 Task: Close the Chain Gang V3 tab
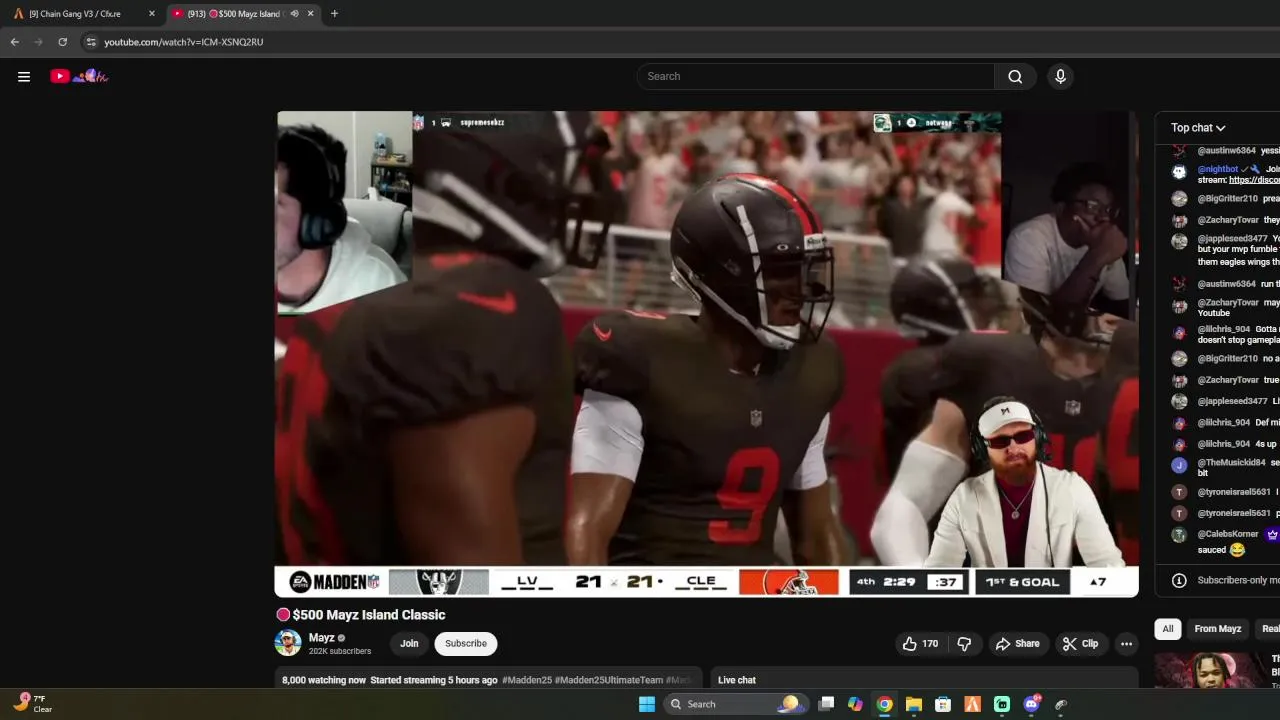click(152, 14)
